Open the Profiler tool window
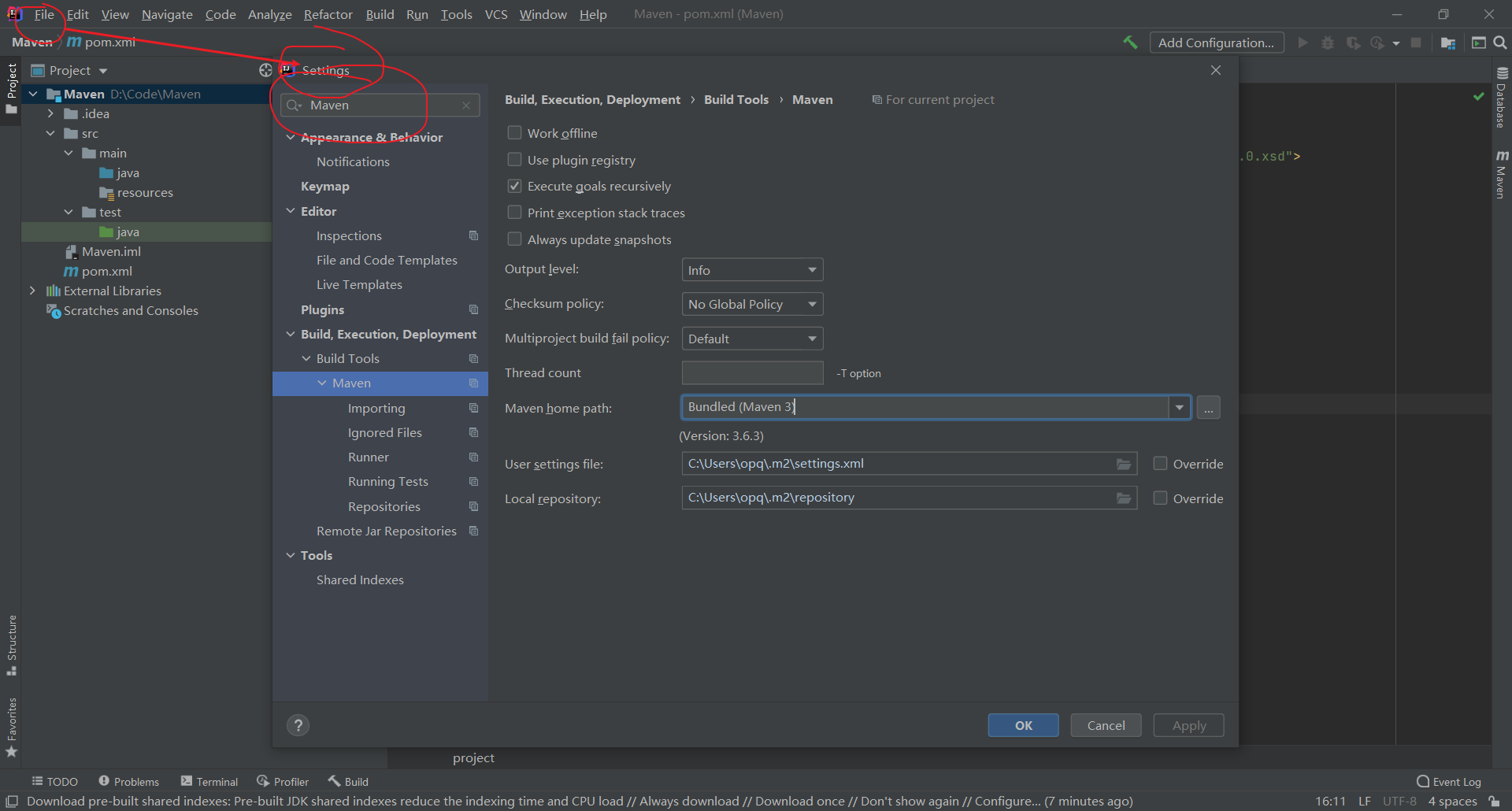 point(282,781)
